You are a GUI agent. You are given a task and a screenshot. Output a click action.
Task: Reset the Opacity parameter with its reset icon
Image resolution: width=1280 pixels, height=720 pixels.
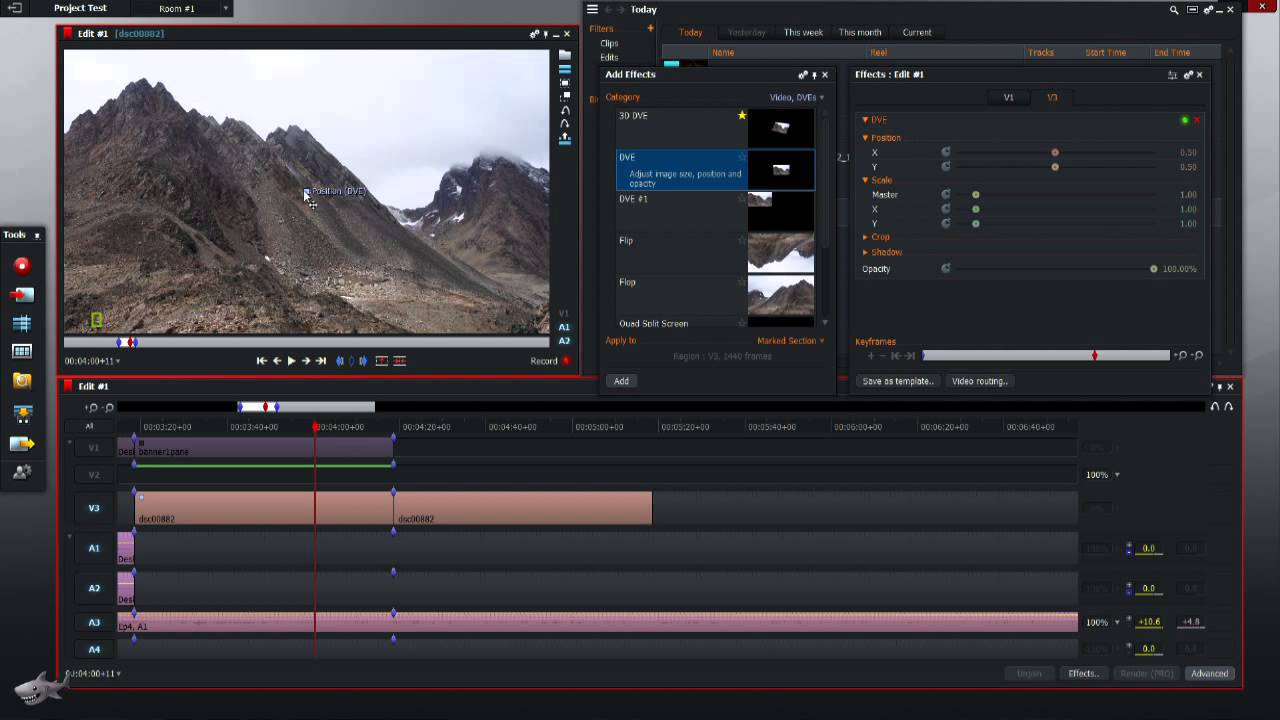[x=946, y=269]
